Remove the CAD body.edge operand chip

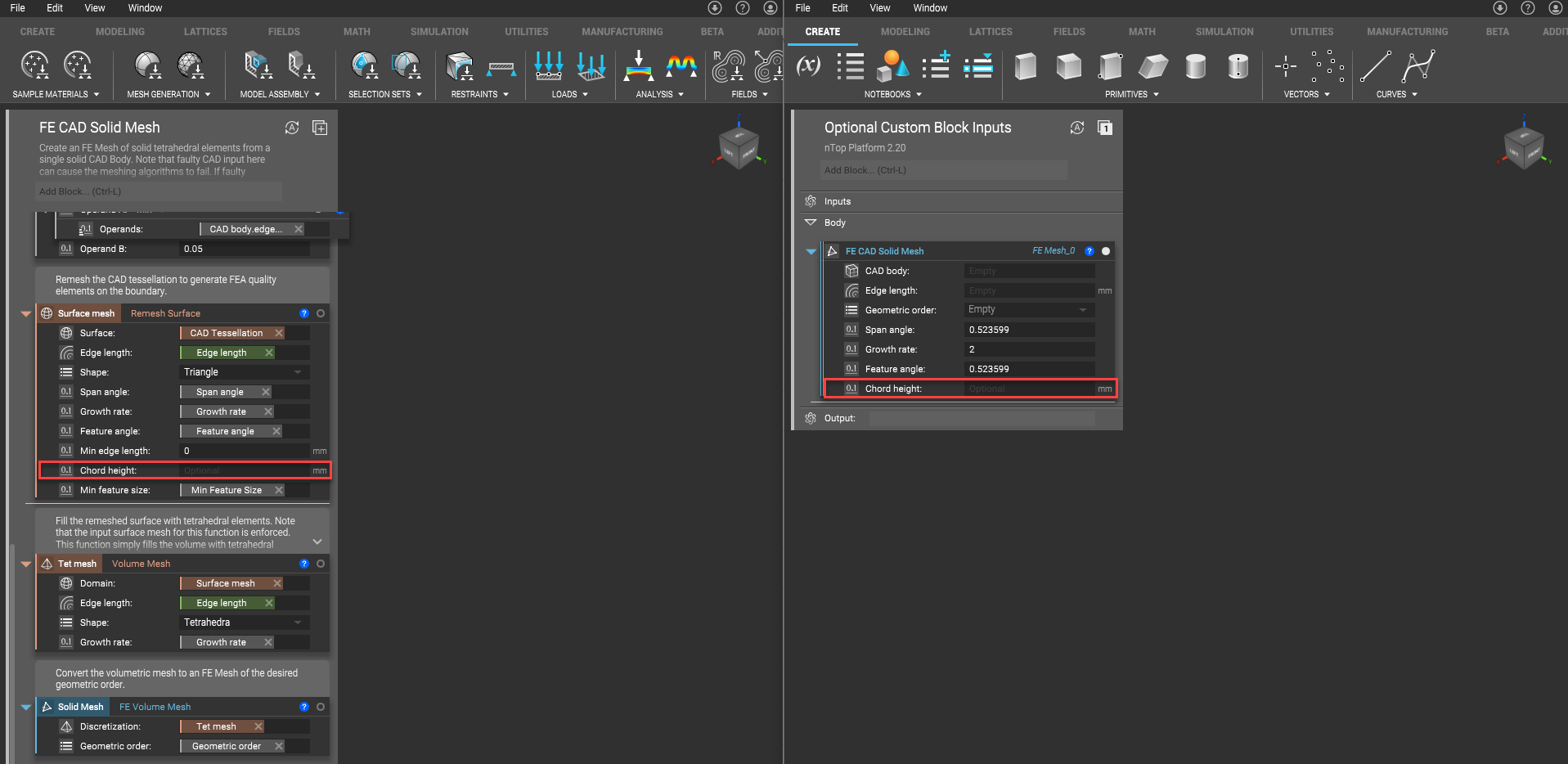pyautogui.click(x=299, y=229)
